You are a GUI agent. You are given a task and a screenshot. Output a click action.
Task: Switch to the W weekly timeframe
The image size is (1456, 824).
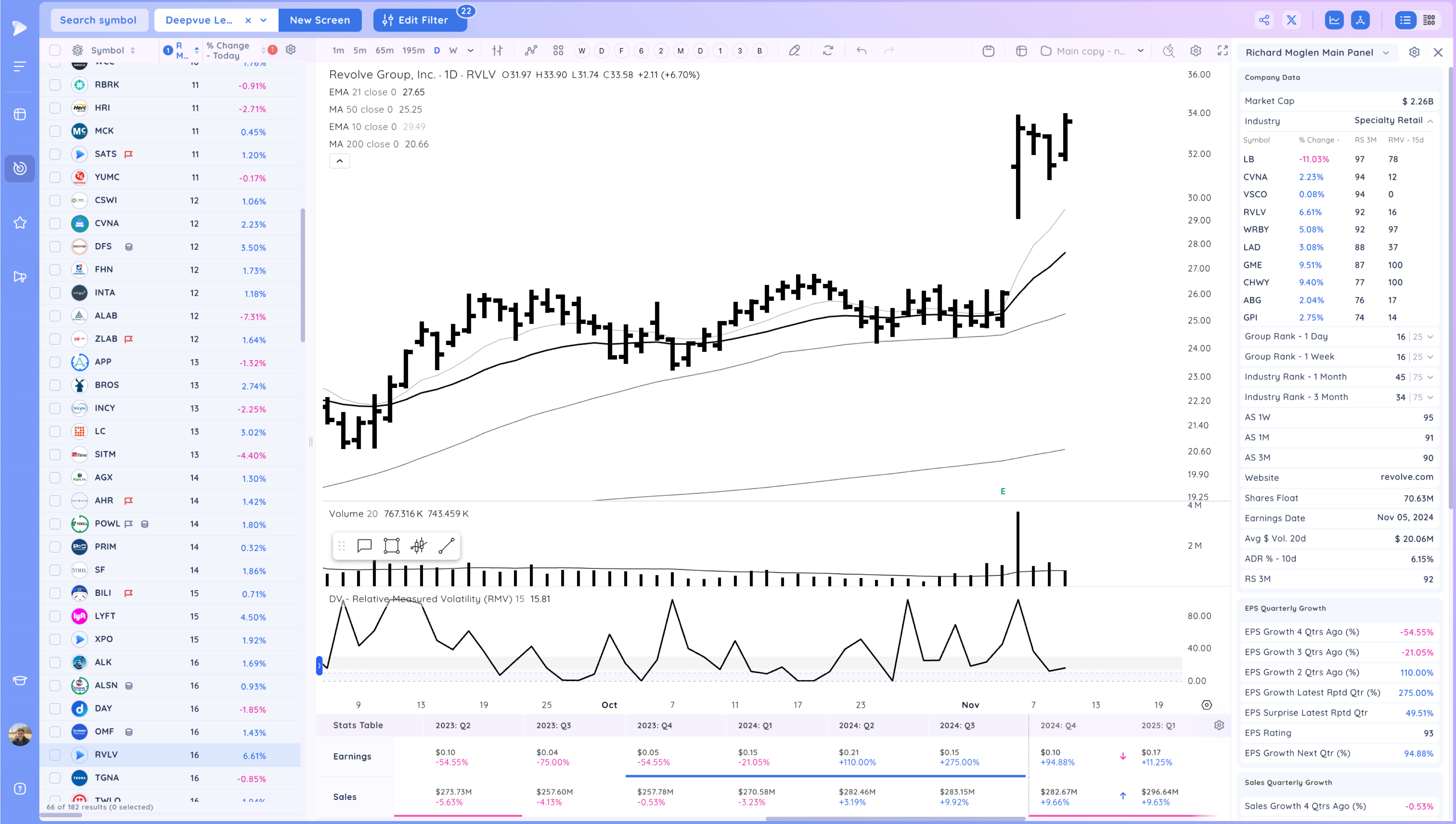[x=453, y=51]
